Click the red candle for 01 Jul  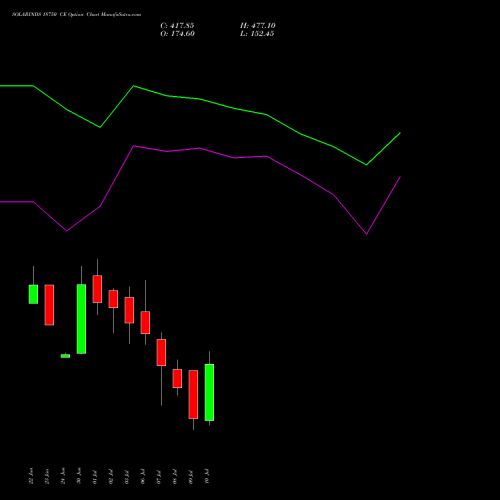pos(97,289)
